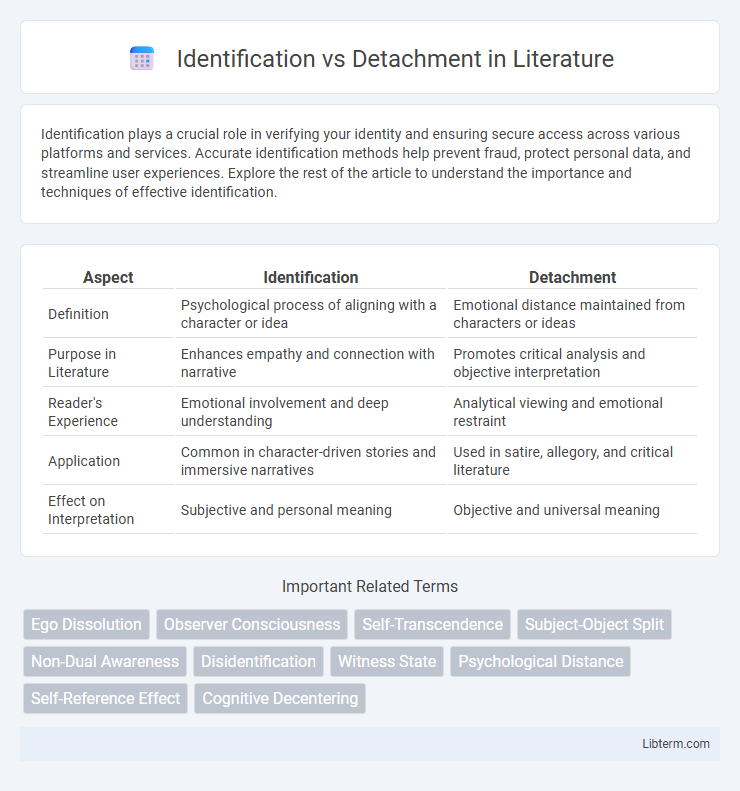Open the Non-Dual Awareness tag
Image resolution: width=740 pixels, height=791 pixels.
pyautogui.click(x=105, y=661)
